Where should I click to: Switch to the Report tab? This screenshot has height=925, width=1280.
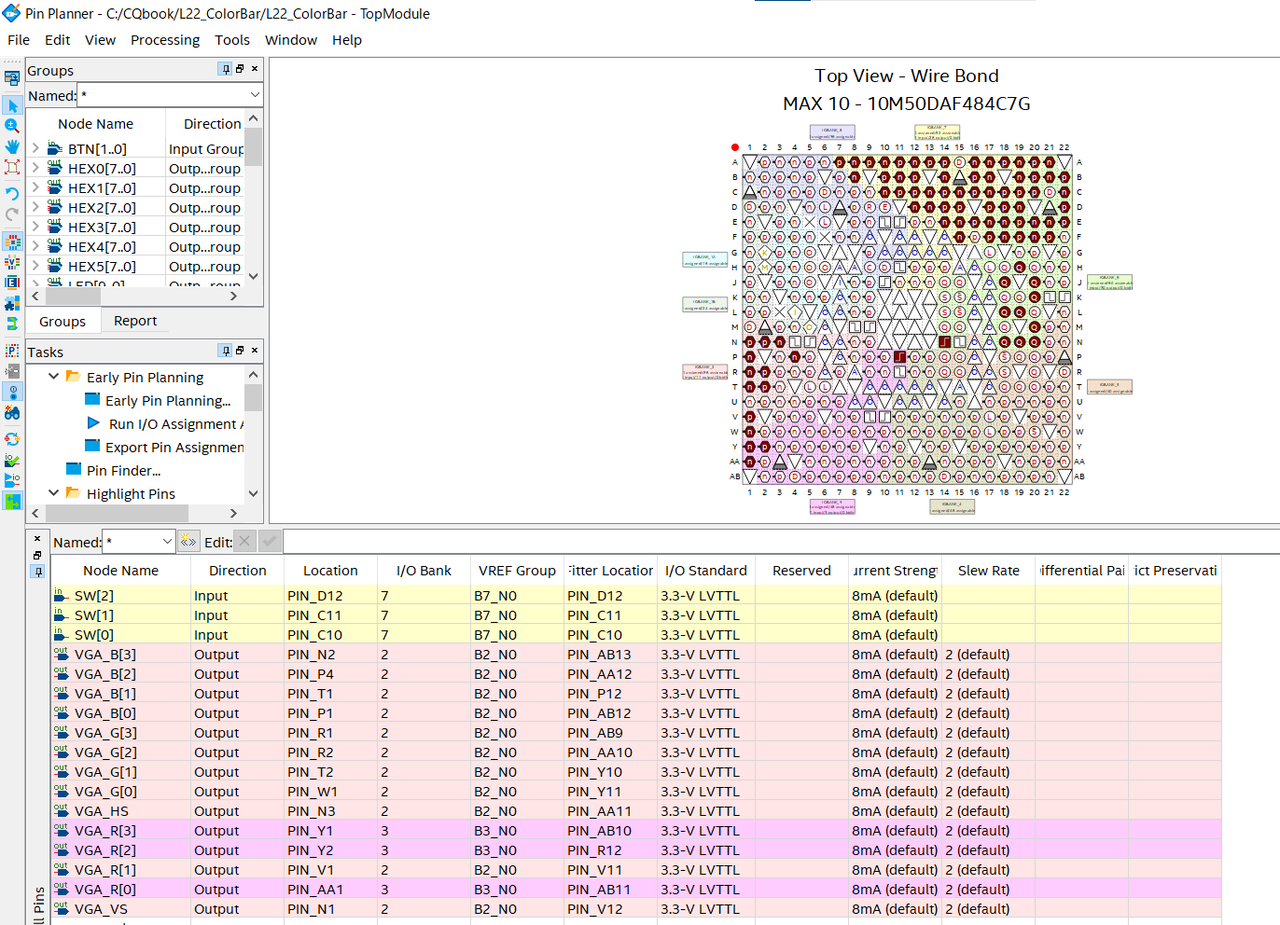click(135, 321)
